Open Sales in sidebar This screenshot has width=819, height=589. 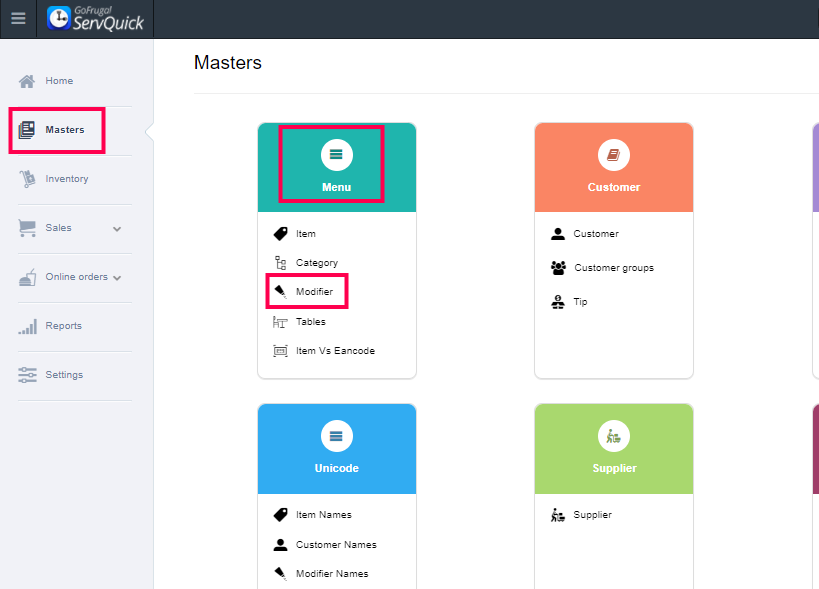58,228
